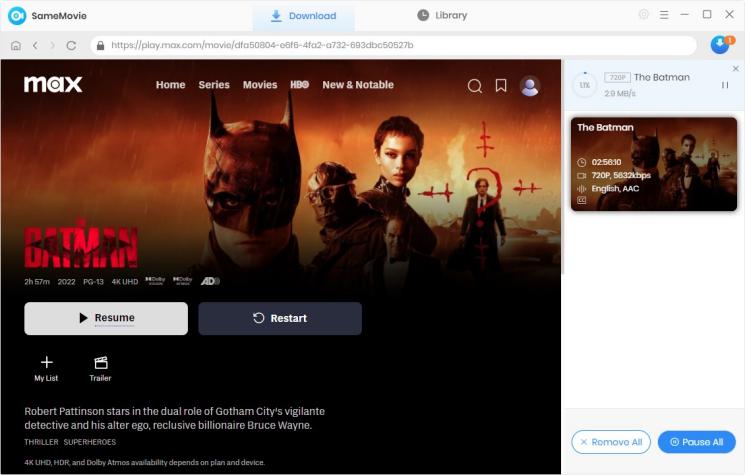Reload the page with refresh icon
The height and width of the screenshot is (475, 745).
[71, 46]
